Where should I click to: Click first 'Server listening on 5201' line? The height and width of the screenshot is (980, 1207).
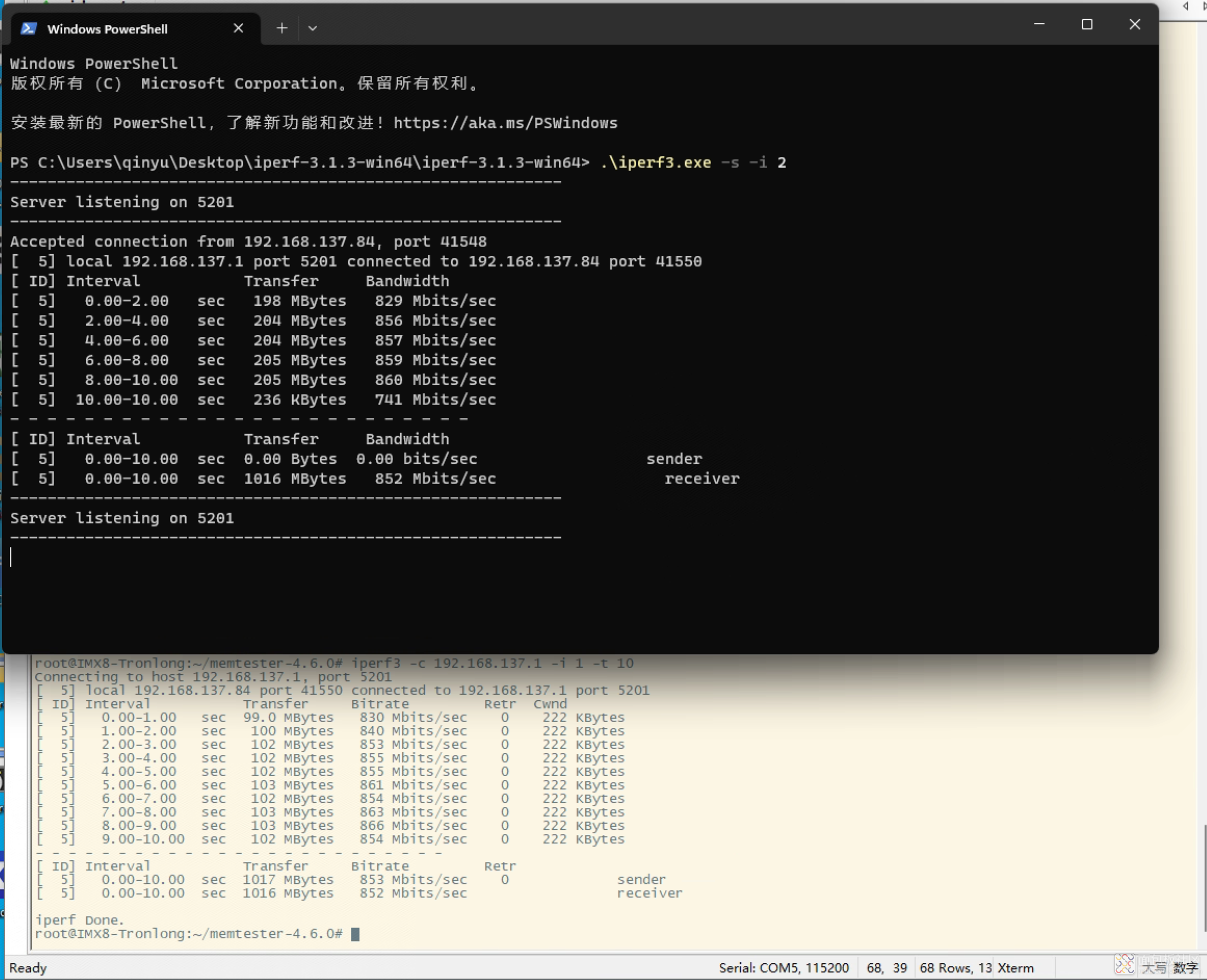pos(122,202)
